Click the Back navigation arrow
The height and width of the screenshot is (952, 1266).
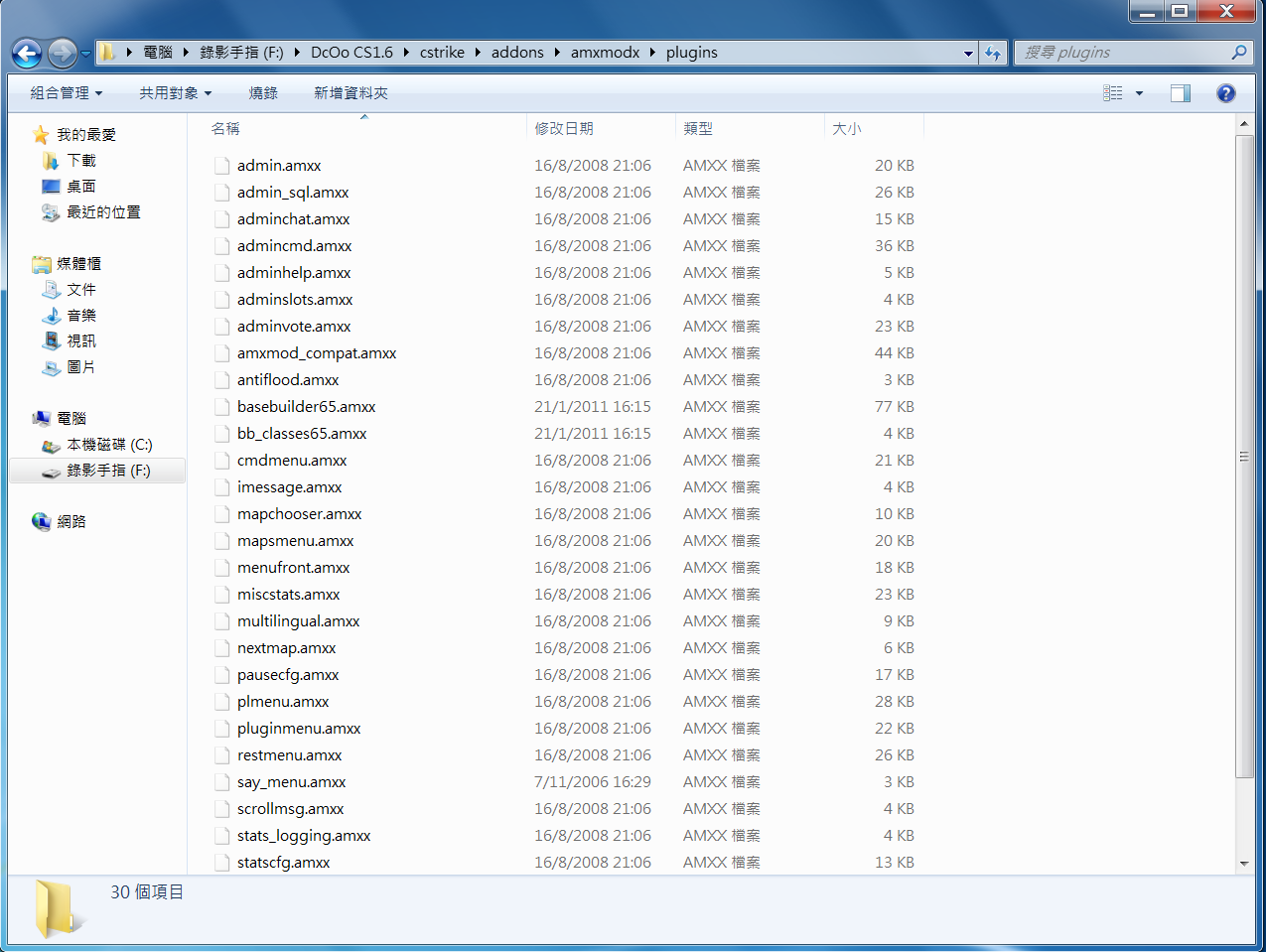tap(27, 53)
